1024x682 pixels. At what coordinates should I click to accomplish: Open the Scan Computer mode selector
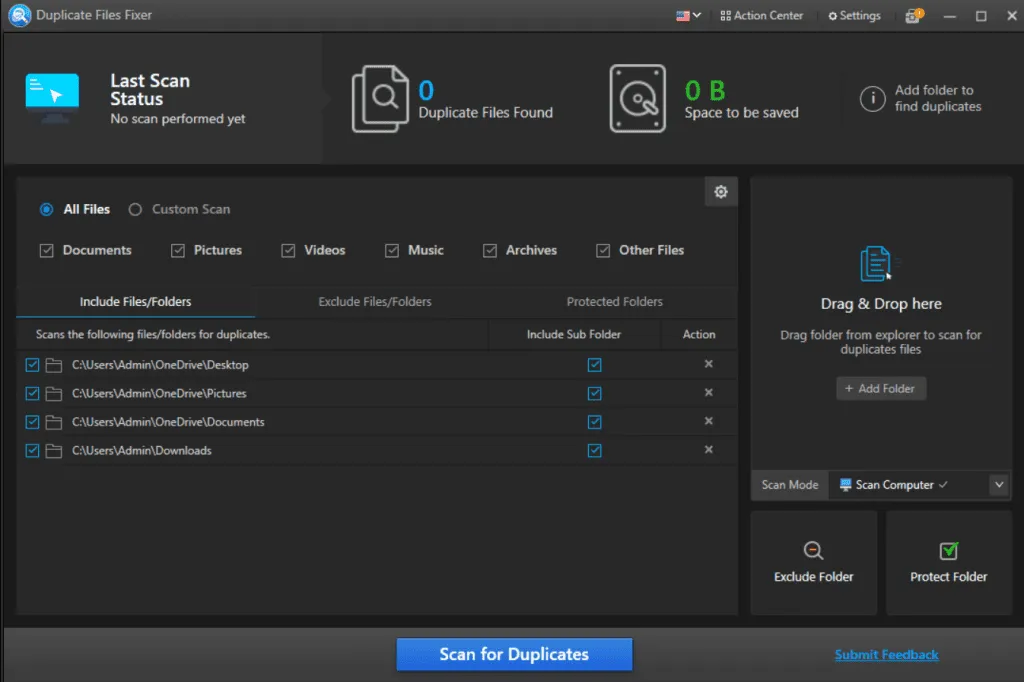[894, 485]
